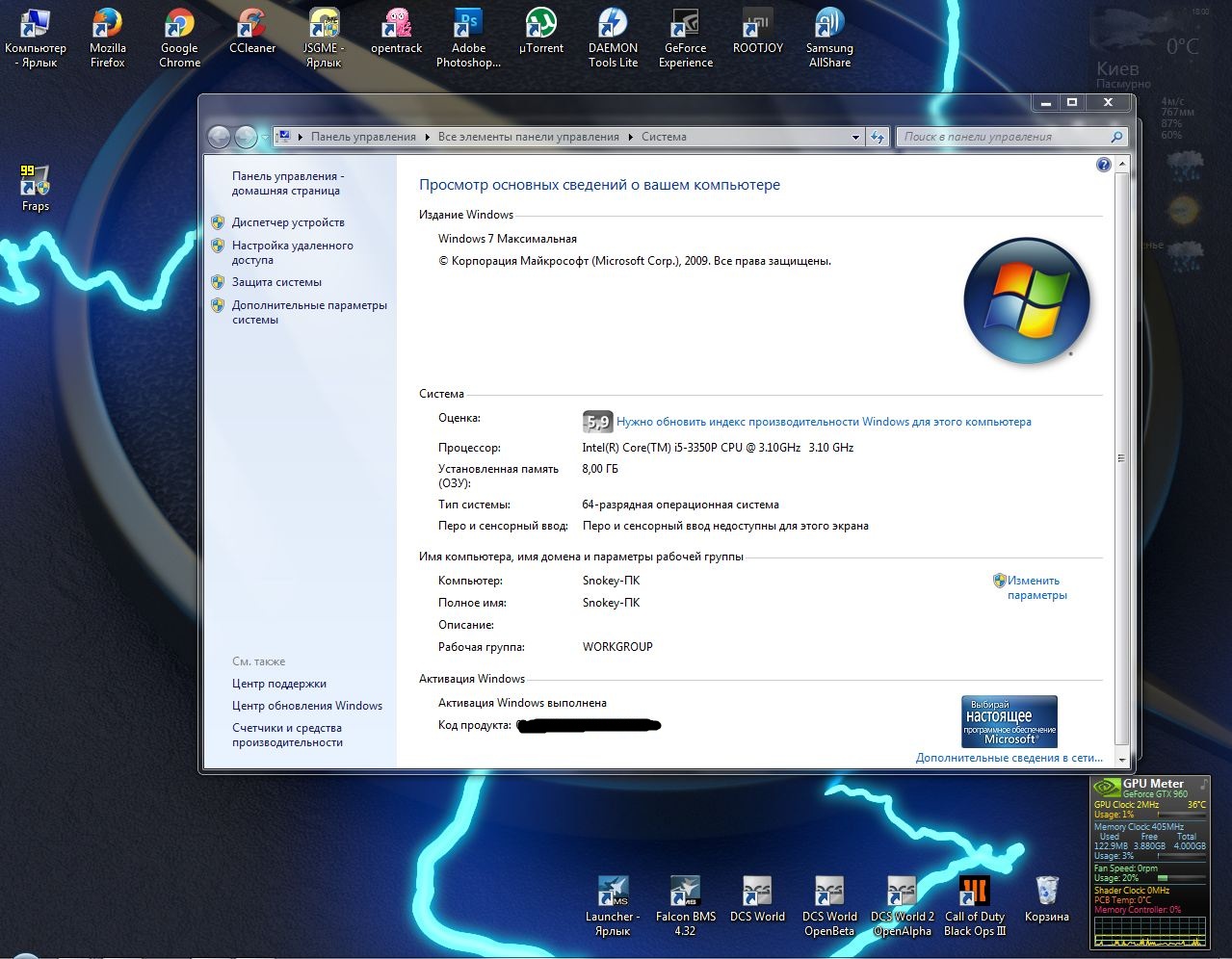The height and width of the screenshot is (959, 1232).
Task: Launch DAEMON Tools Lite icon
Action: [x=614, y=39]
